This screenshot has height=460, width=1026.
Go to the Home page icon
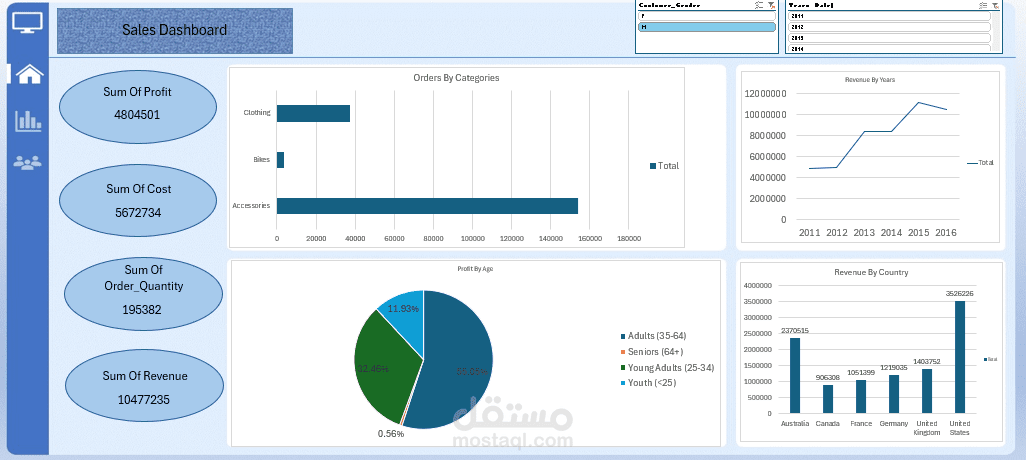tap(29, 74)
